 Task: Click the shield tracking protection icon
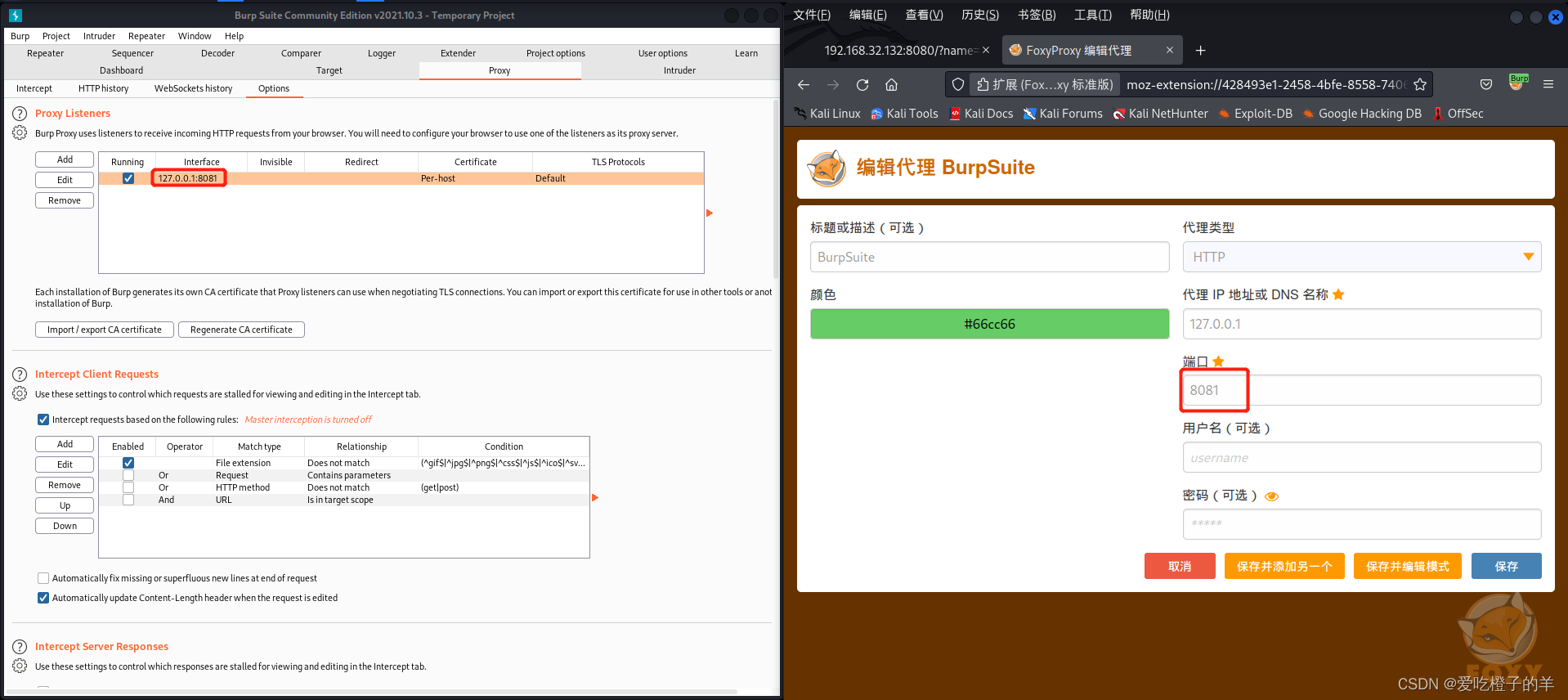coord(958,84)
